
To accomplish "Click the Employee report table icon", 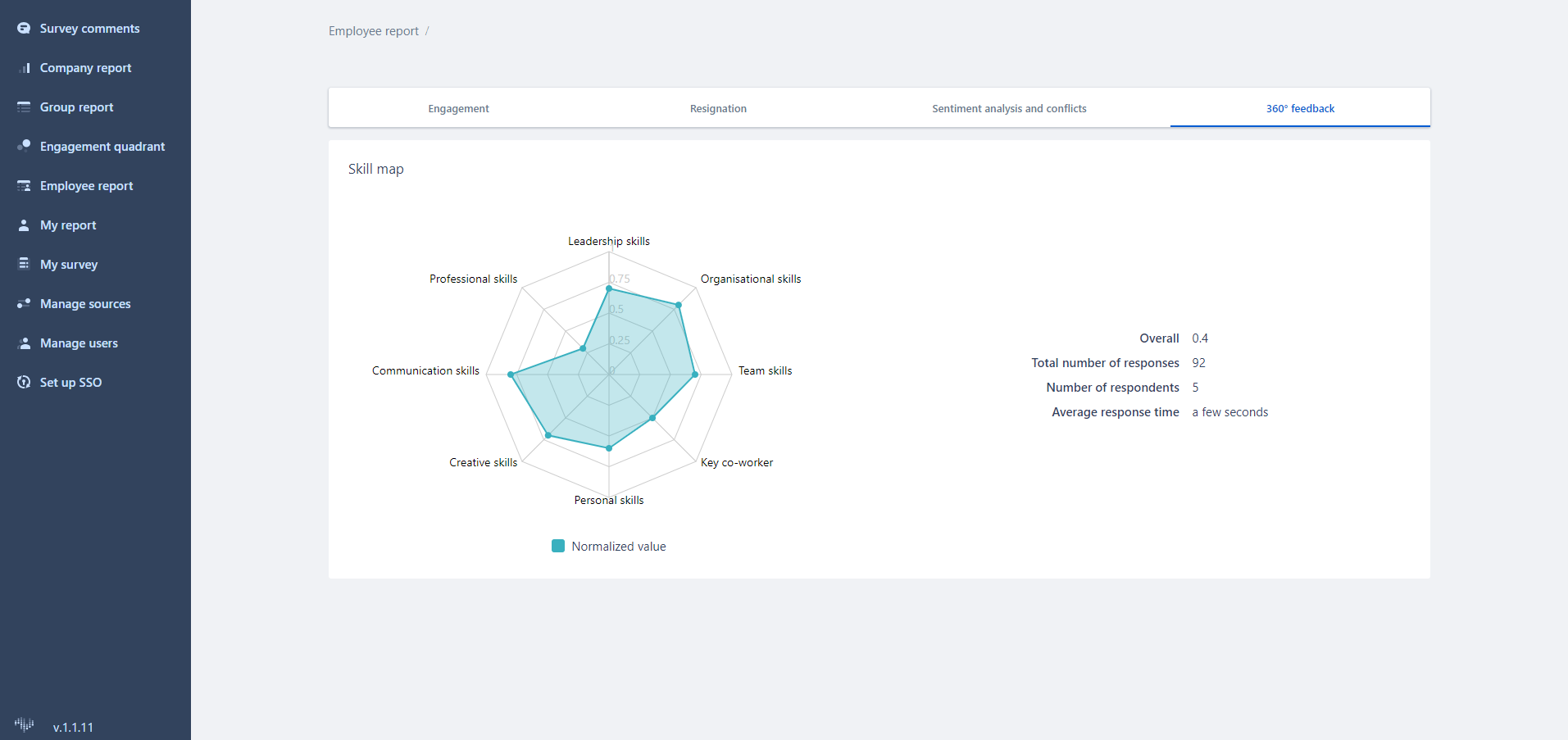I will [x=24, y=186].
